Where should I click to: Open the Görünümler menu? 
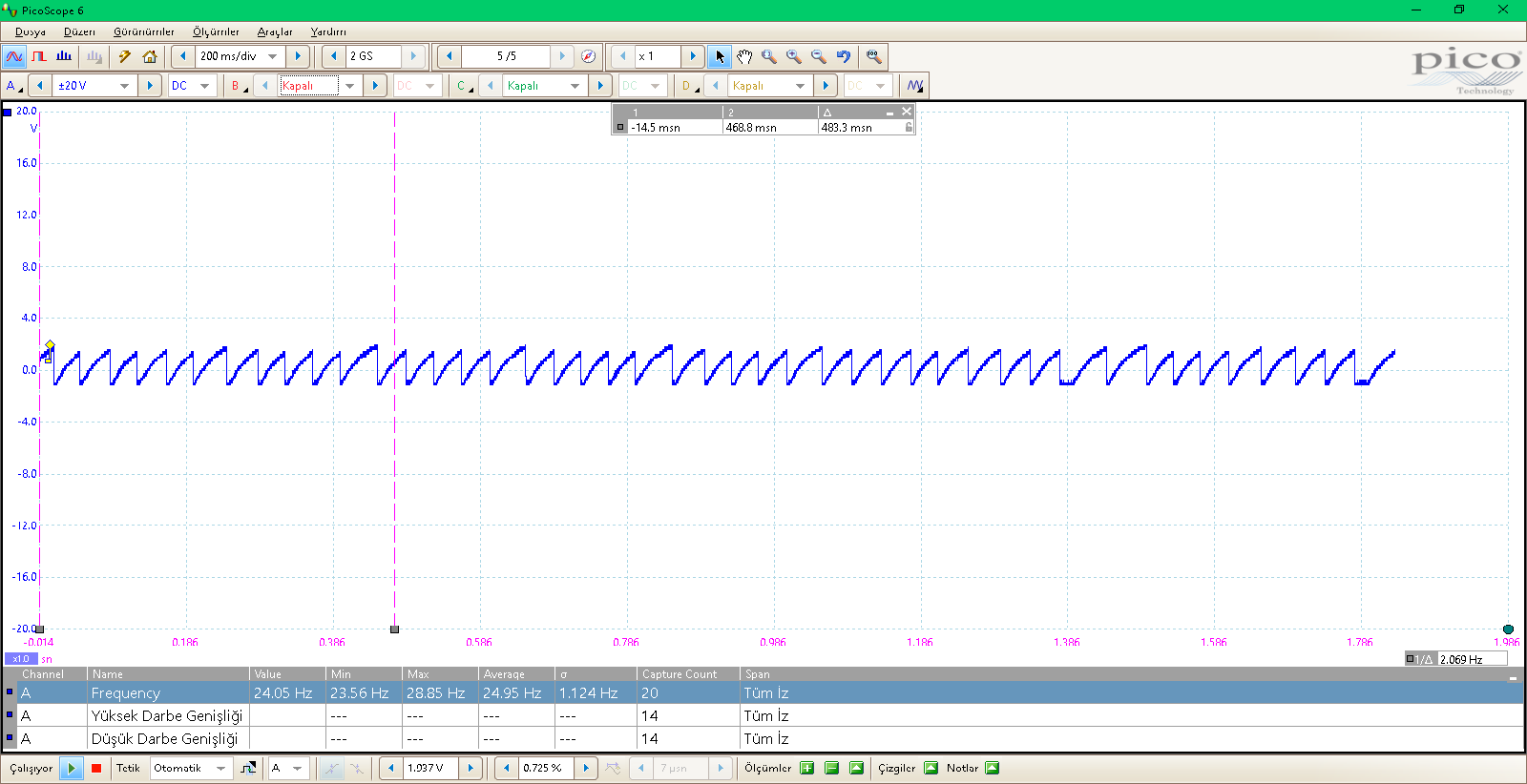pyautogui.click(x=144, y=31)
